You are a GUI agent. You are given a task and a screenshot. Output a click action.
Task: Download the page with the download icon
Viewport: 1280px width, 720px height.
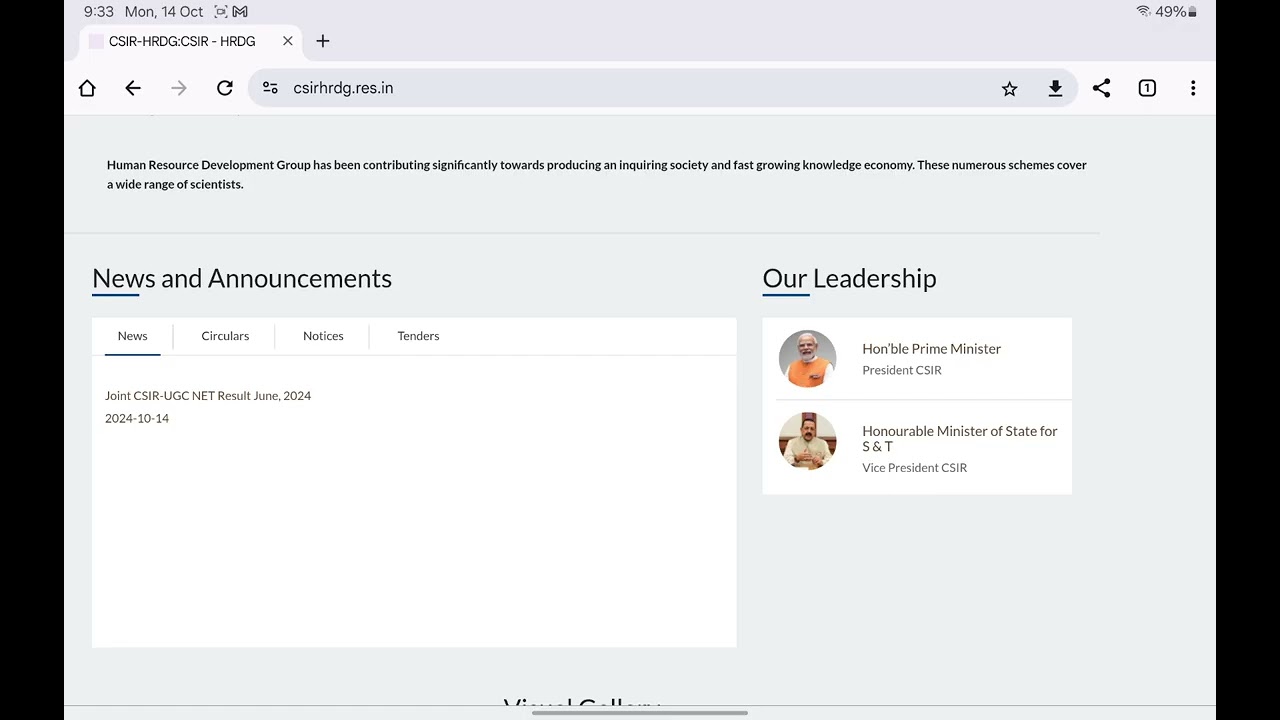(x=1055, y=88)
